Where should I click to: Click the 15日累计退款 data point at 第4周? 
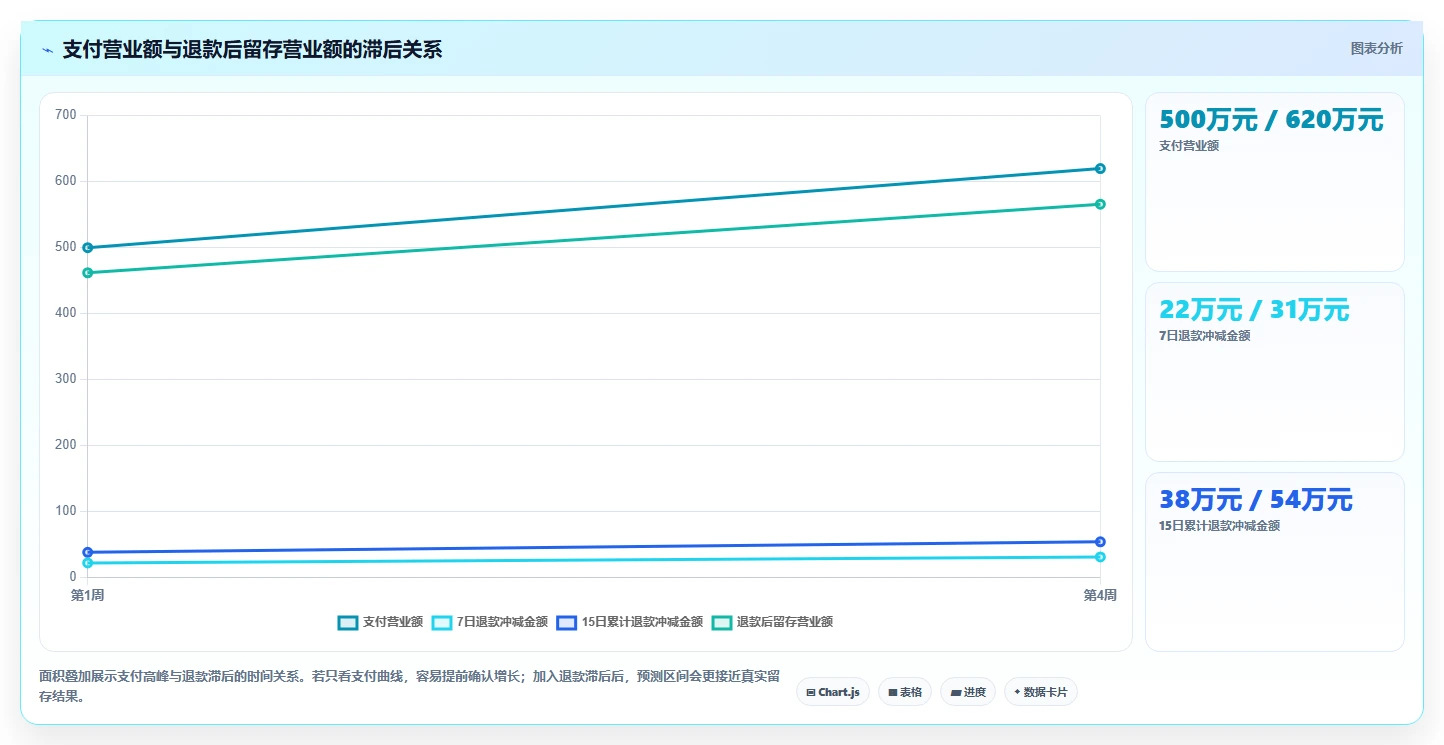tap(1100, 542)
